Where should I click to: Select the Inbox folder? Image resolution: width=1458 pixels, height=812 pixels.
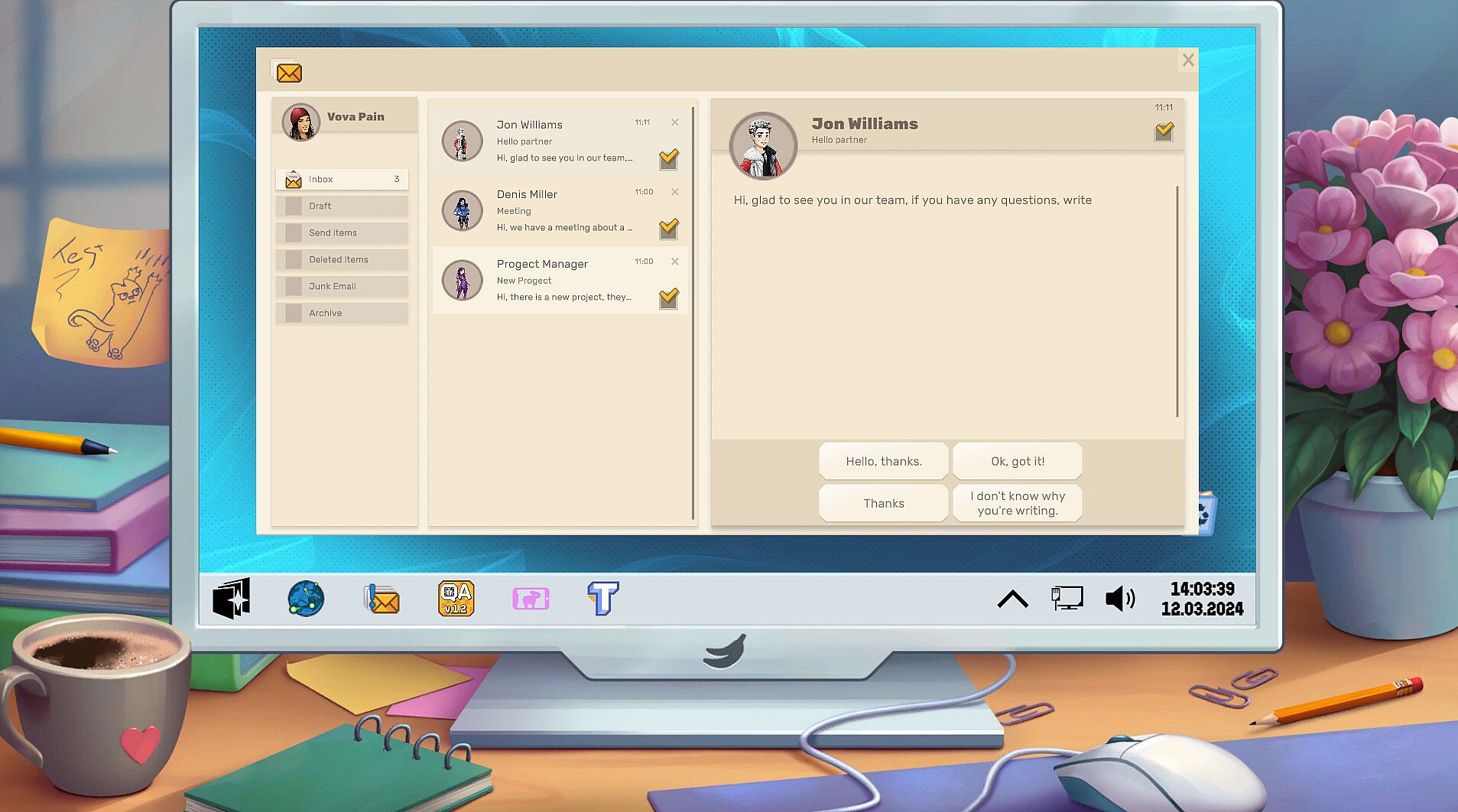342,179
